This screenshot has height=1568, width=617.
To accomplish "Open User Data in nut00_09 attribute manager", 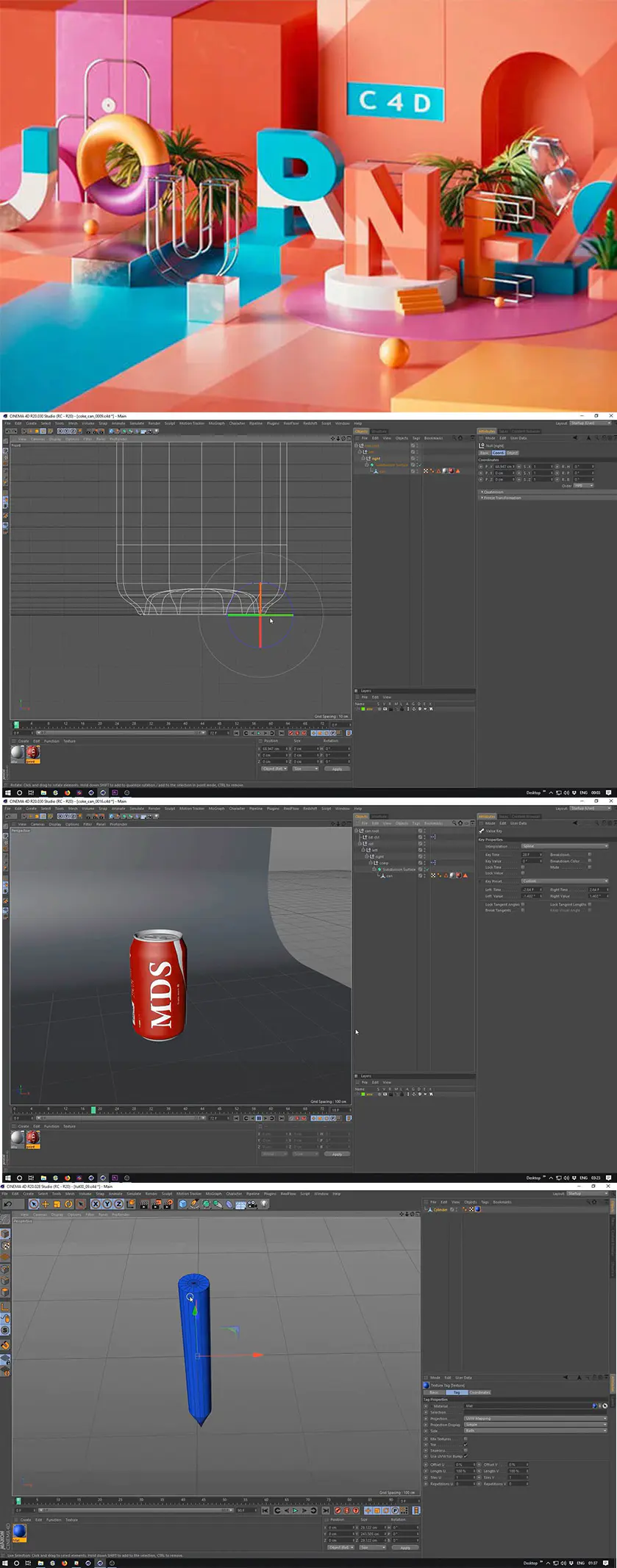I will (463, 1378).
